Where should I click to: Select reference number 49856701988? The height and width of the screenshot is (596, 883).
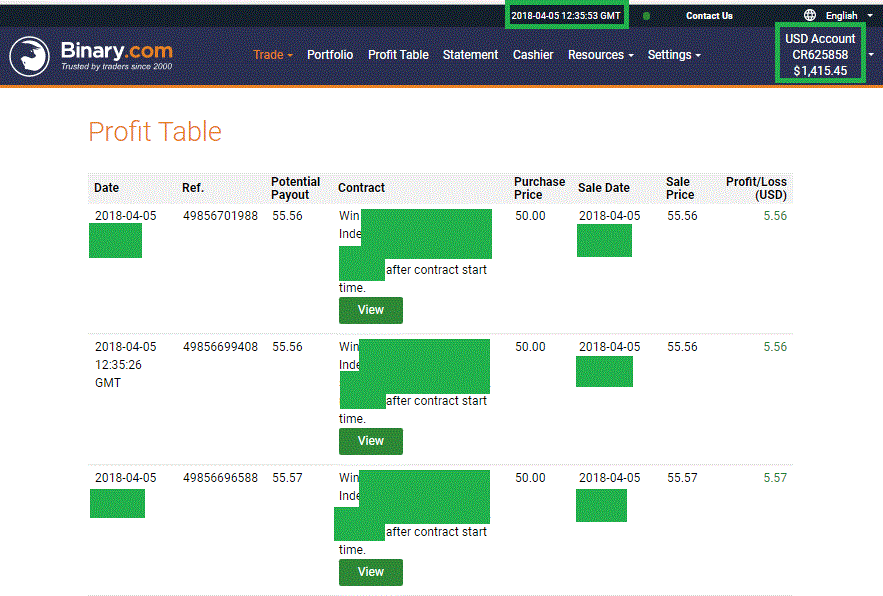(x=220, y=216)
